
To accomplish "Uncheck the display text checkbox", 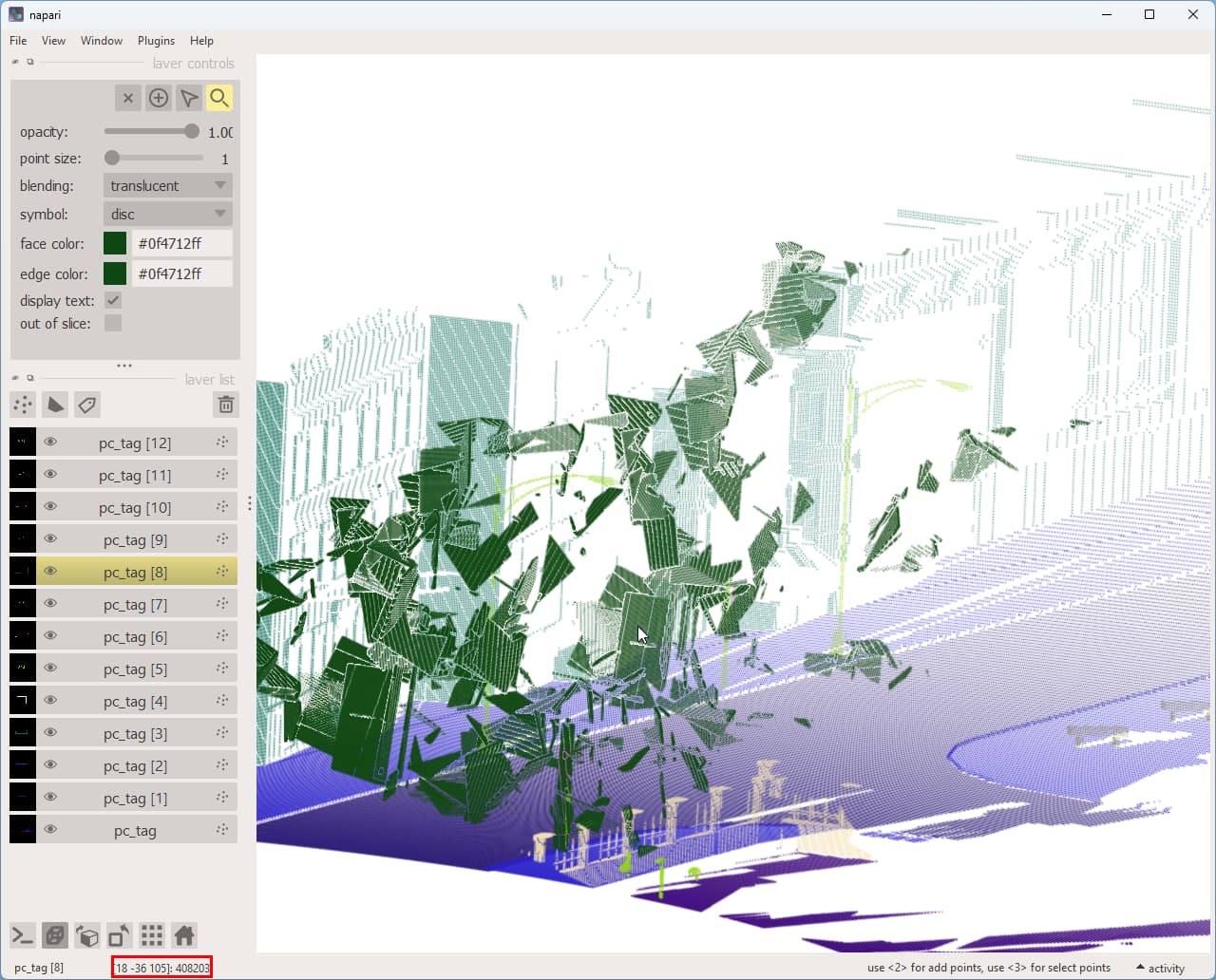I will [x=112, y=300].
